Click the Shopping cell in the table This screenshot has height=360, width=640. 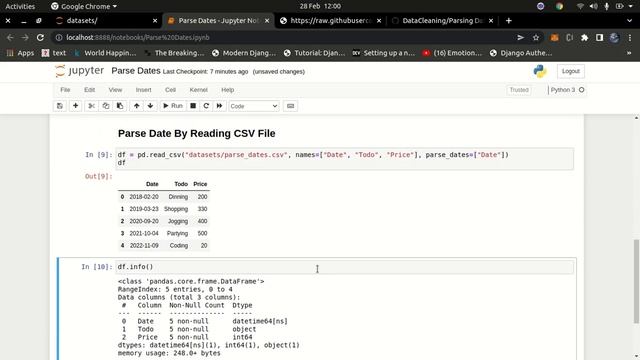[x=176, y=209]
